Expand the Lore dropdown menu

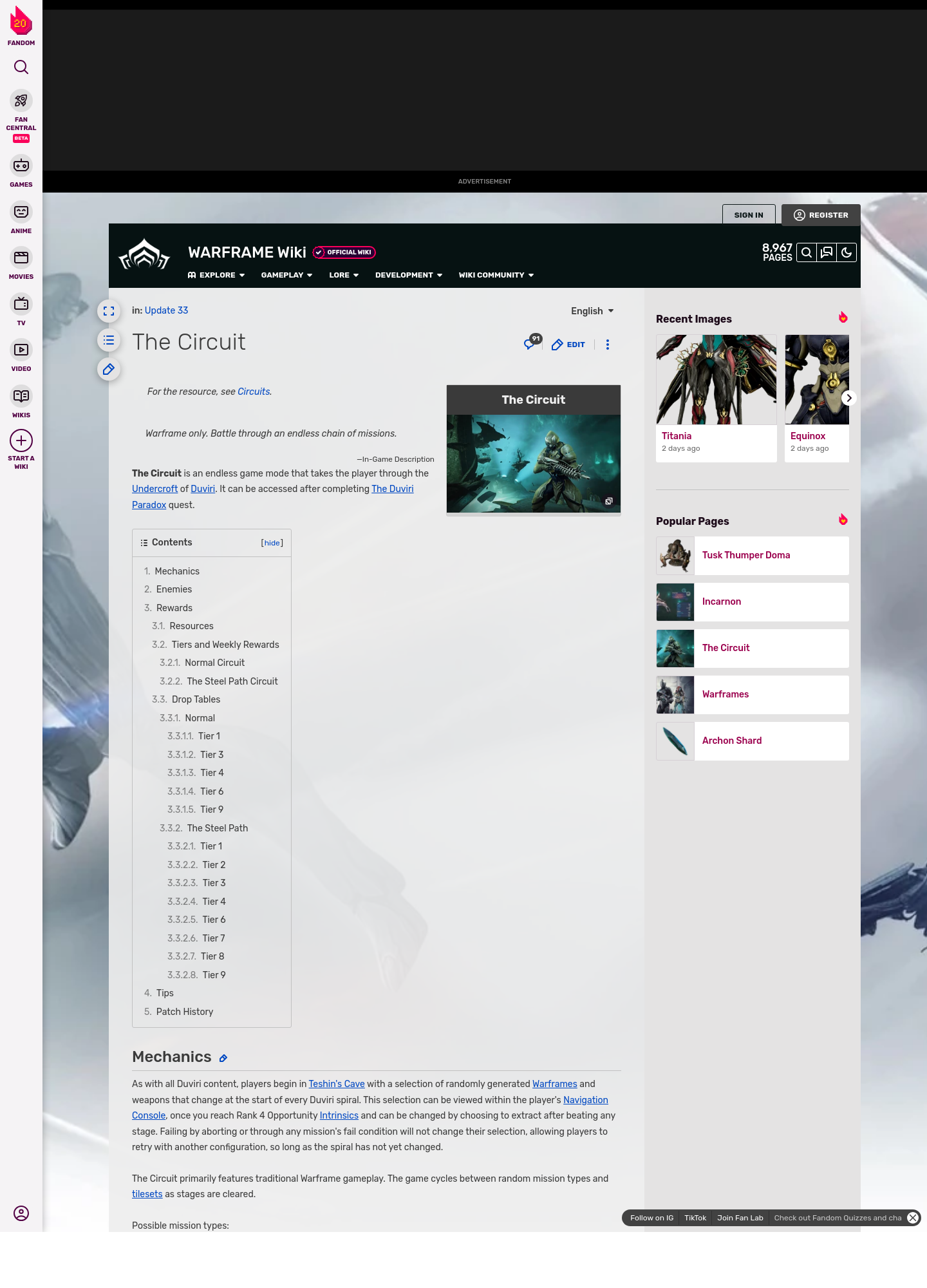pyautogui.click(x=344, y=275)
